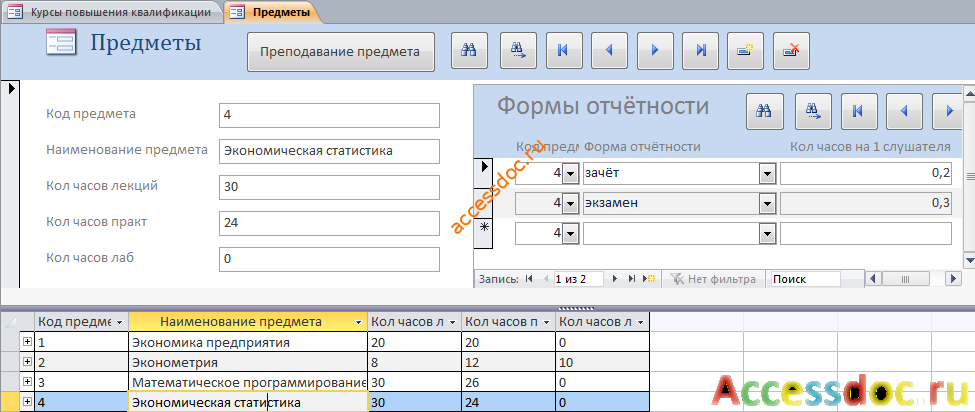The image size is (975, 412).
Task: Select new record selector marked with asterisk
Action: click(x=483, y=233)
